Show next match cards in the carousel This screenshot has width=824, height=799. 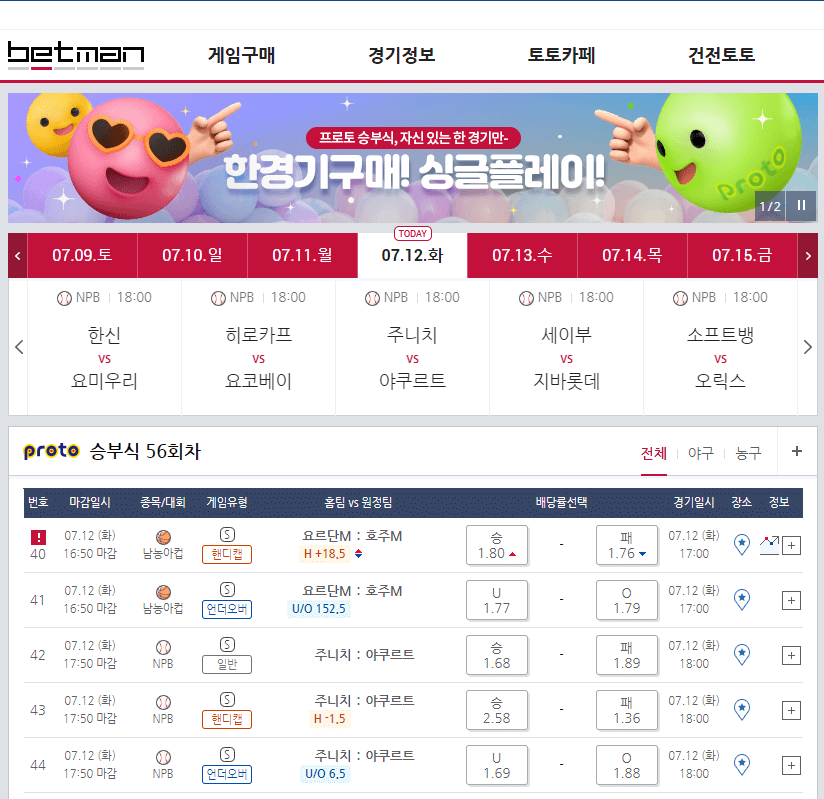coord(808,347)
